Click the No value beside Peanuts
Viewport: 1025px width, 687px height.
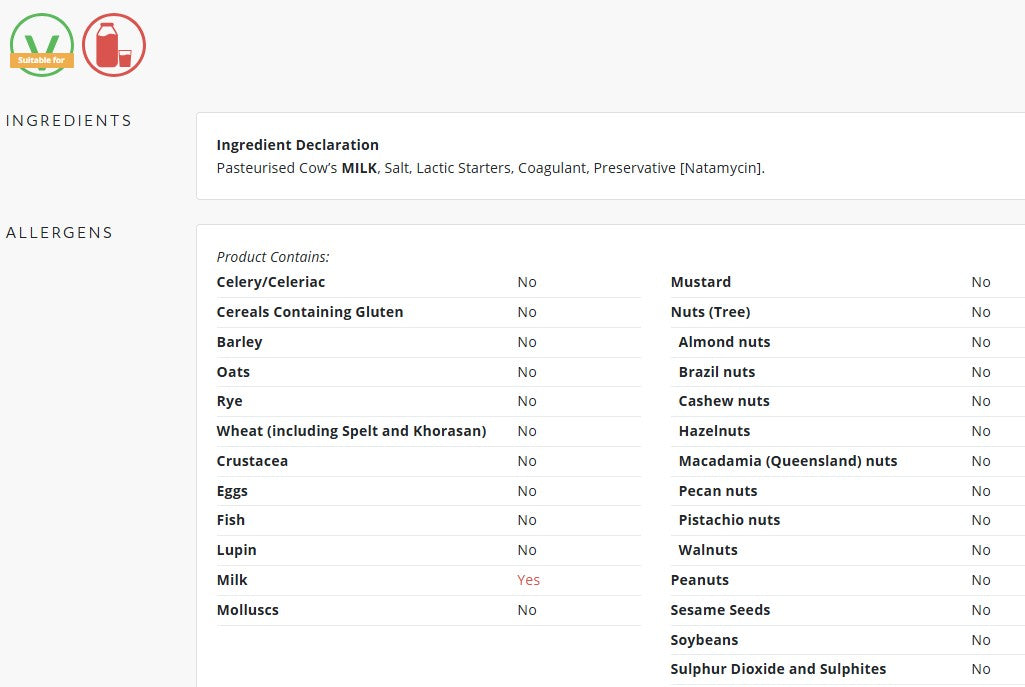(981, 580)
